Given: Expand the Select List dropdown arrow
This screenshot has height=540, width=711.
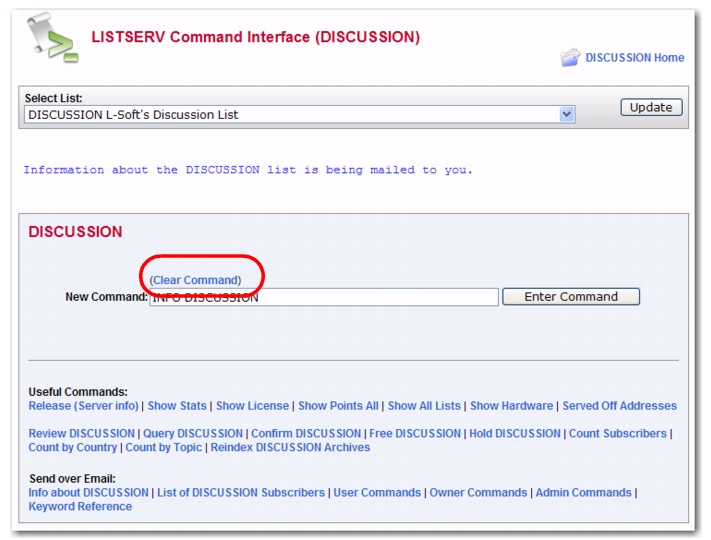Looking at the screenshot, I should pyautogui.click(x=567, y=114).
